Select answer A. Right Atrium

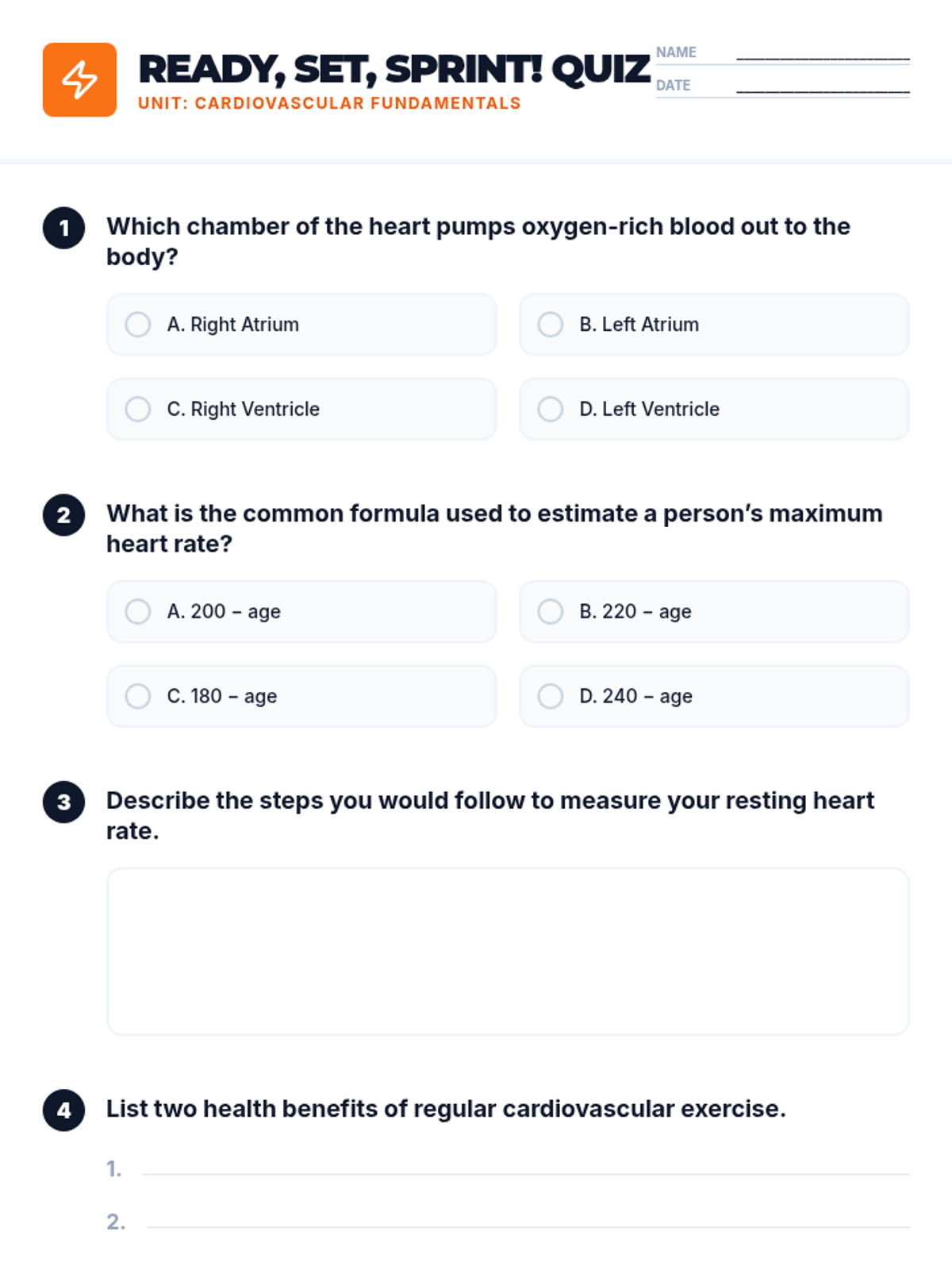(x=138, y=325)
